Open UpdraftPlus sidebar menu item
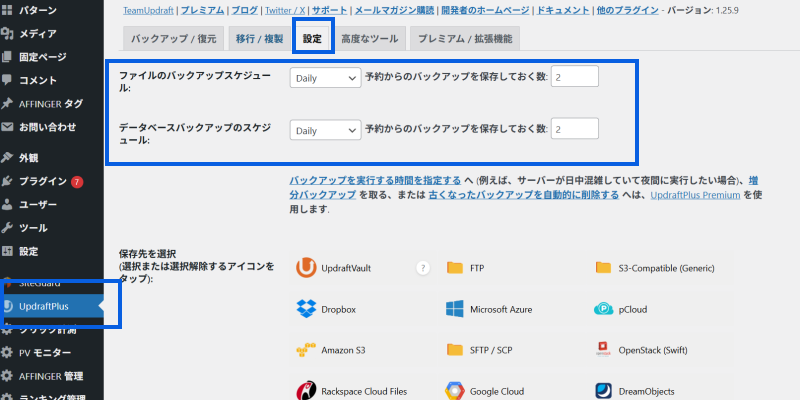 51,306
